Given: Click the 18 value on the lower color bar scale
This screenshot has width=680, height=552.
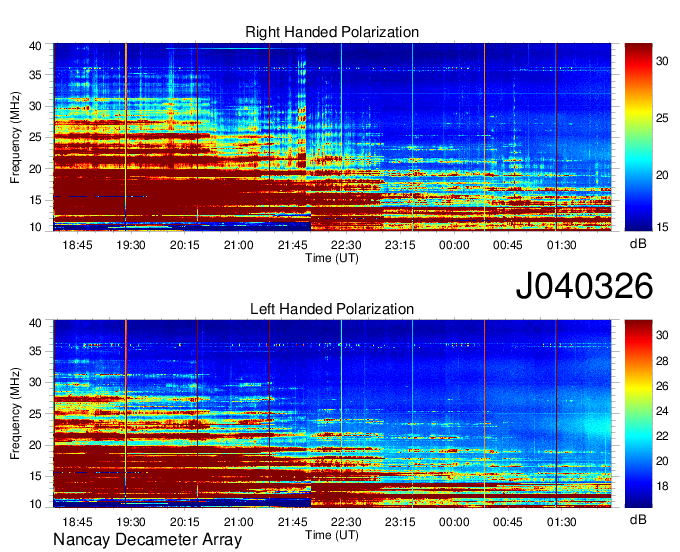Looking at the screenshot, I should coord(662,486).
